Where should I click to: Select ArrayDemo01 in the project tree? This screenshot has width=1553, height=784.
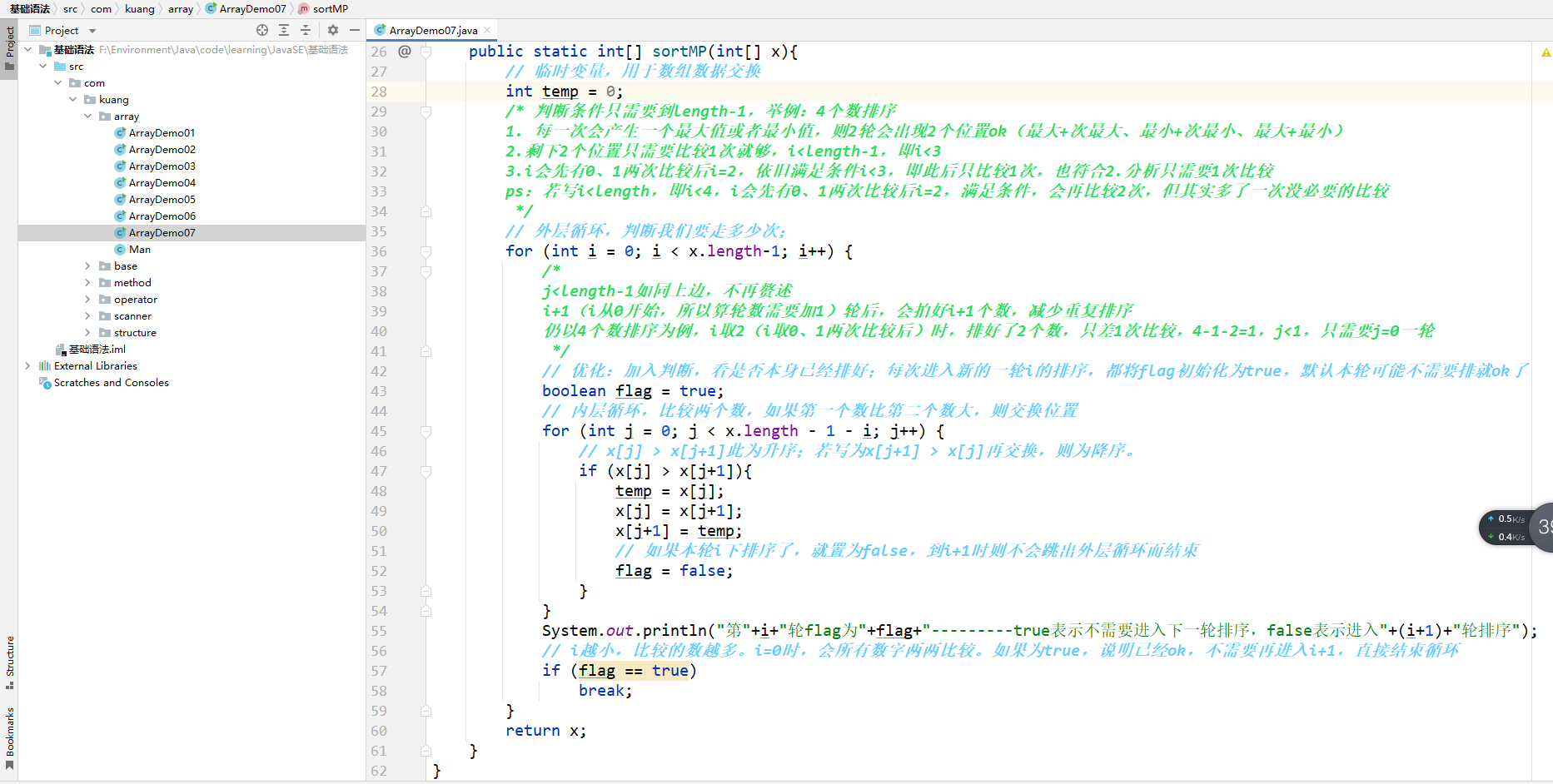pos(162,133)
